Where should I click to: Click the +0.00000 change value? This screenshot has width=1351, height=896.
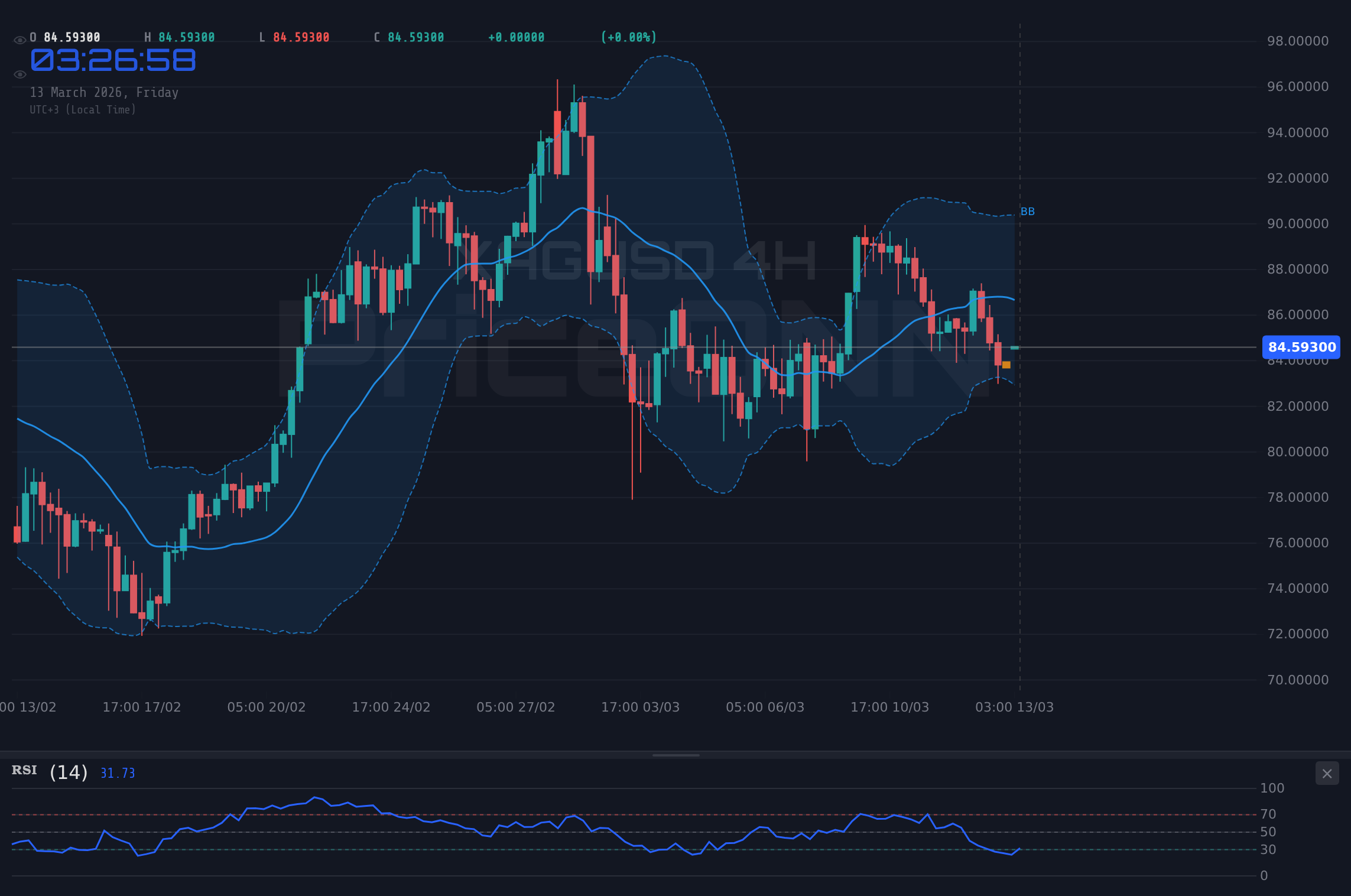click(517, 37)
